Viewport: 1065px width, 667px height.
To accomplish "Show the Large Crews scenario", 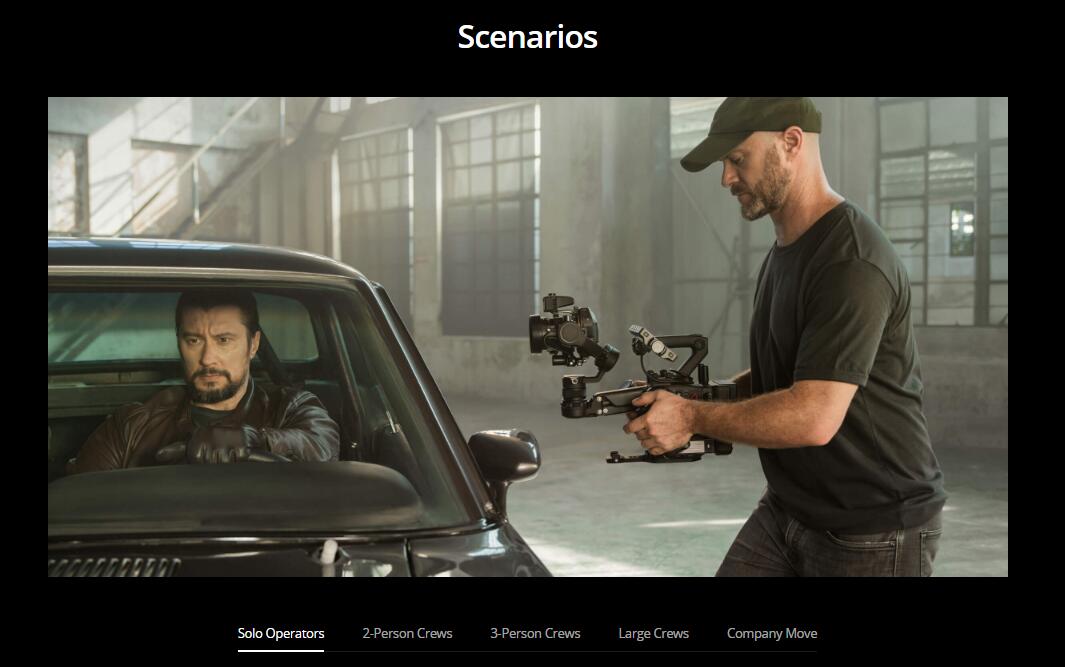I will [x=653, y=633].
